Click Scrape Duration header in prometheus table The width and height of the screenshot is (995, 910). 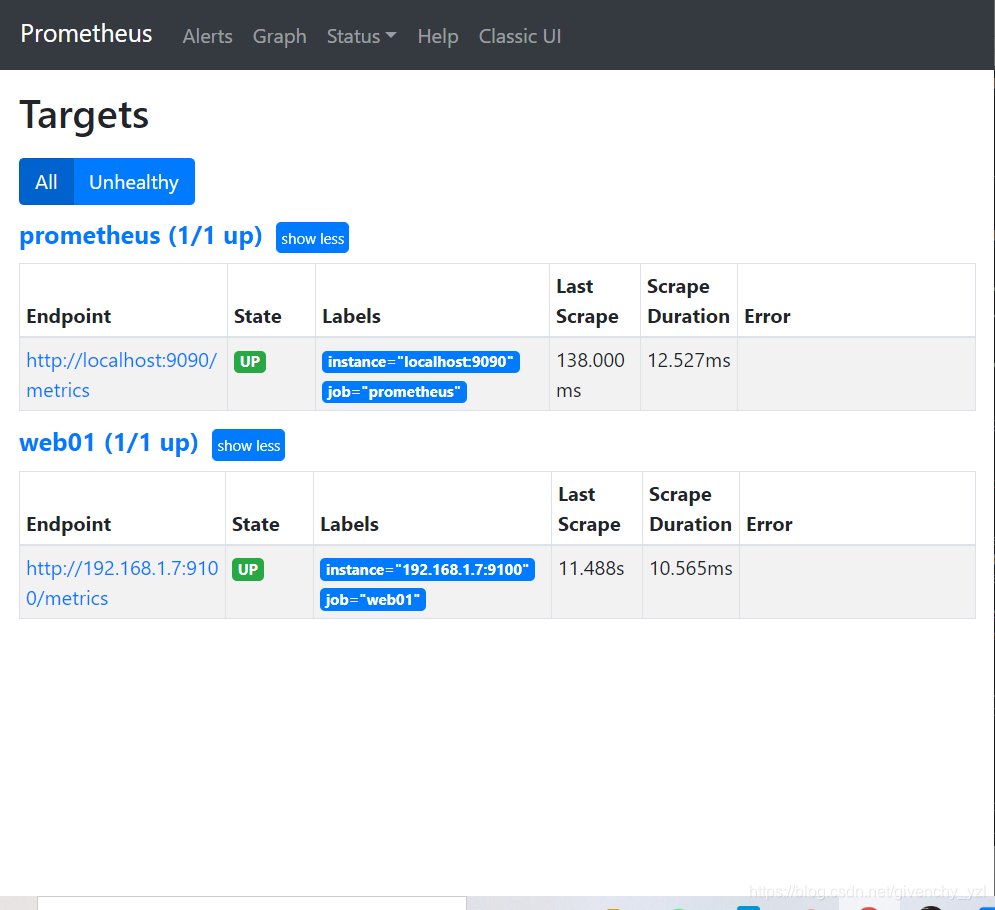pos(689,301)
